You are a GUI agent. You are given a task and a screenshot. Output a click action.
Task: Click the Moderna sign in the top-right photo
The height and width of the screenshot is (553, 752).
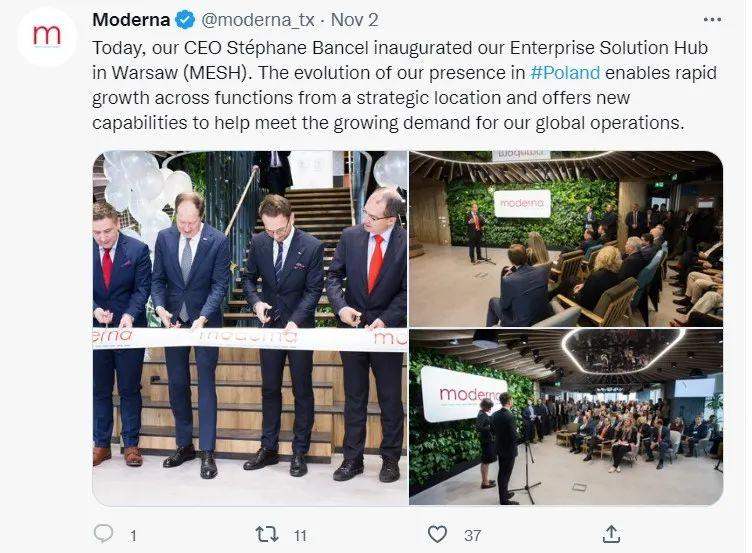522,203
